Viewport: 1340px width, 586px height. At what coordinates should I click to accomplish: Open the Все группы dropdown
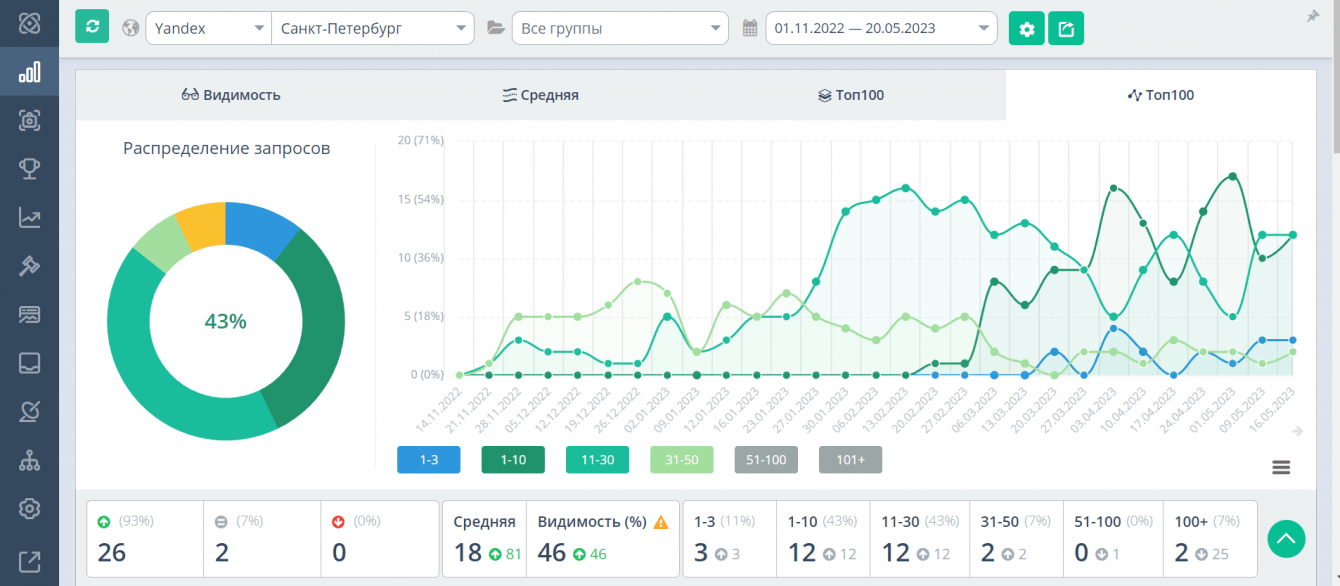(x=620, y=28)
